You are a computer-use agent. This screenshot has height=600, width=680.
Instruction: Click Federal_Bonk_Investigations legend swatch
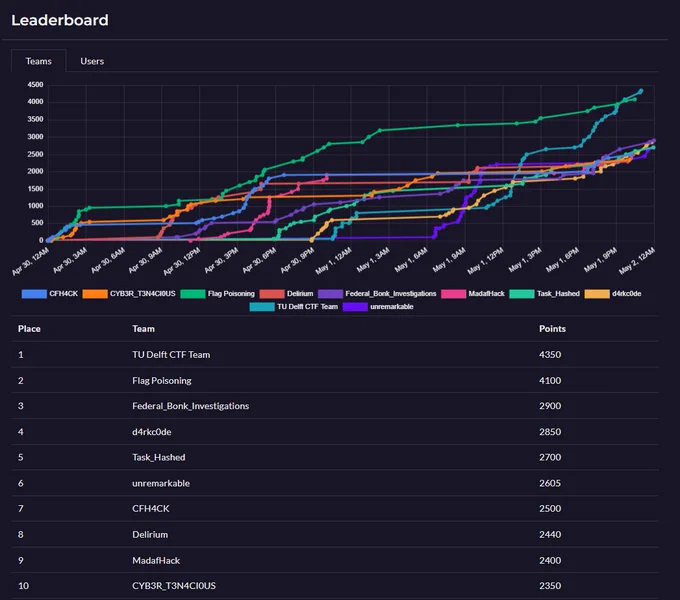tap(330, 294)
